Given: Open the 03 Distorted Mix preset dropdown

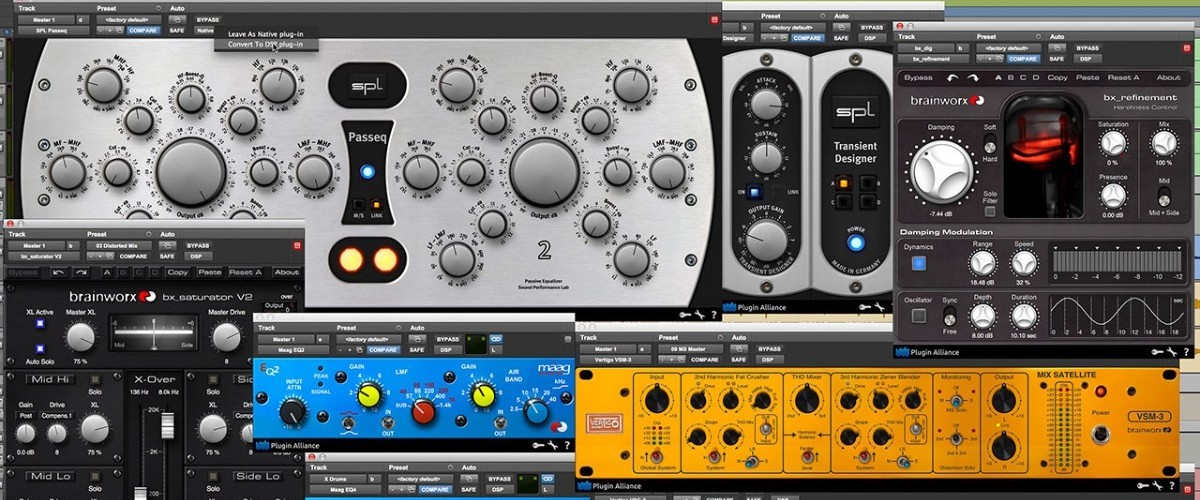Looking at the screenshot, I should (x=119, y=245).
